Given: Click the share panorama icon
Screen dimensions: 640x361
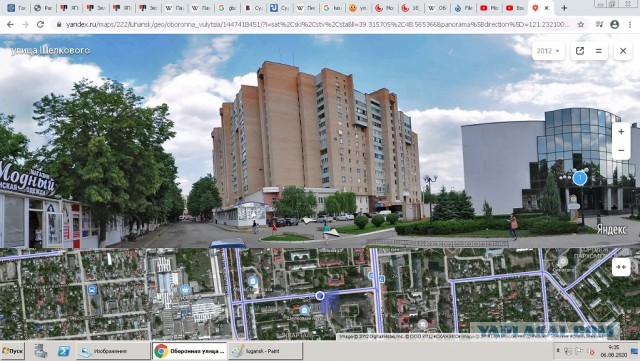Looking at the screenshot, I should tap(580, 51).
